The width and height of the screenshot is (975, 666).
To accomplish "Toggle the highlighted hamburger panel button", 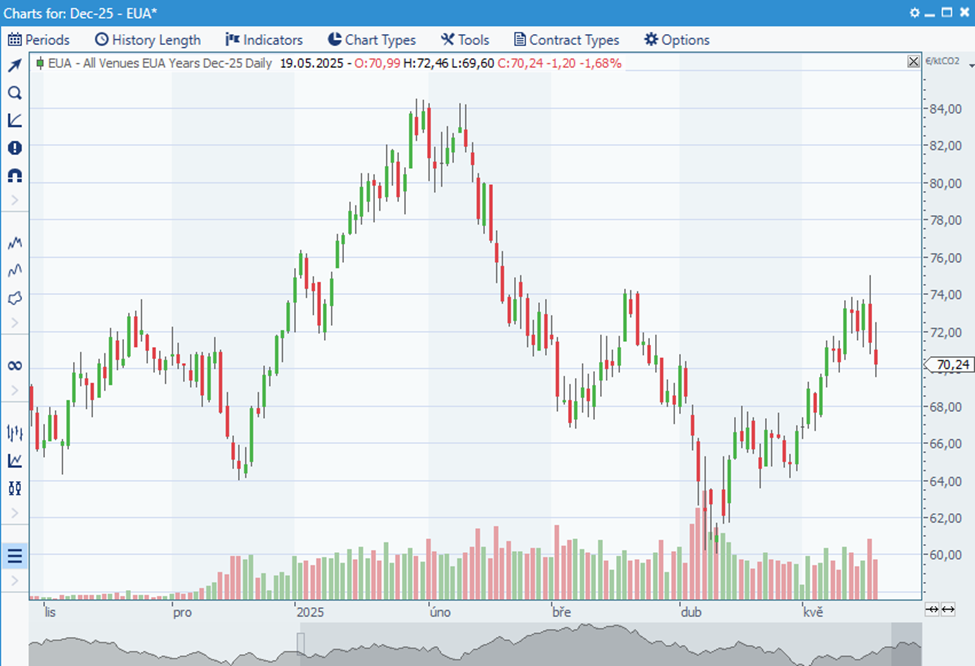I will pos(15,556).
